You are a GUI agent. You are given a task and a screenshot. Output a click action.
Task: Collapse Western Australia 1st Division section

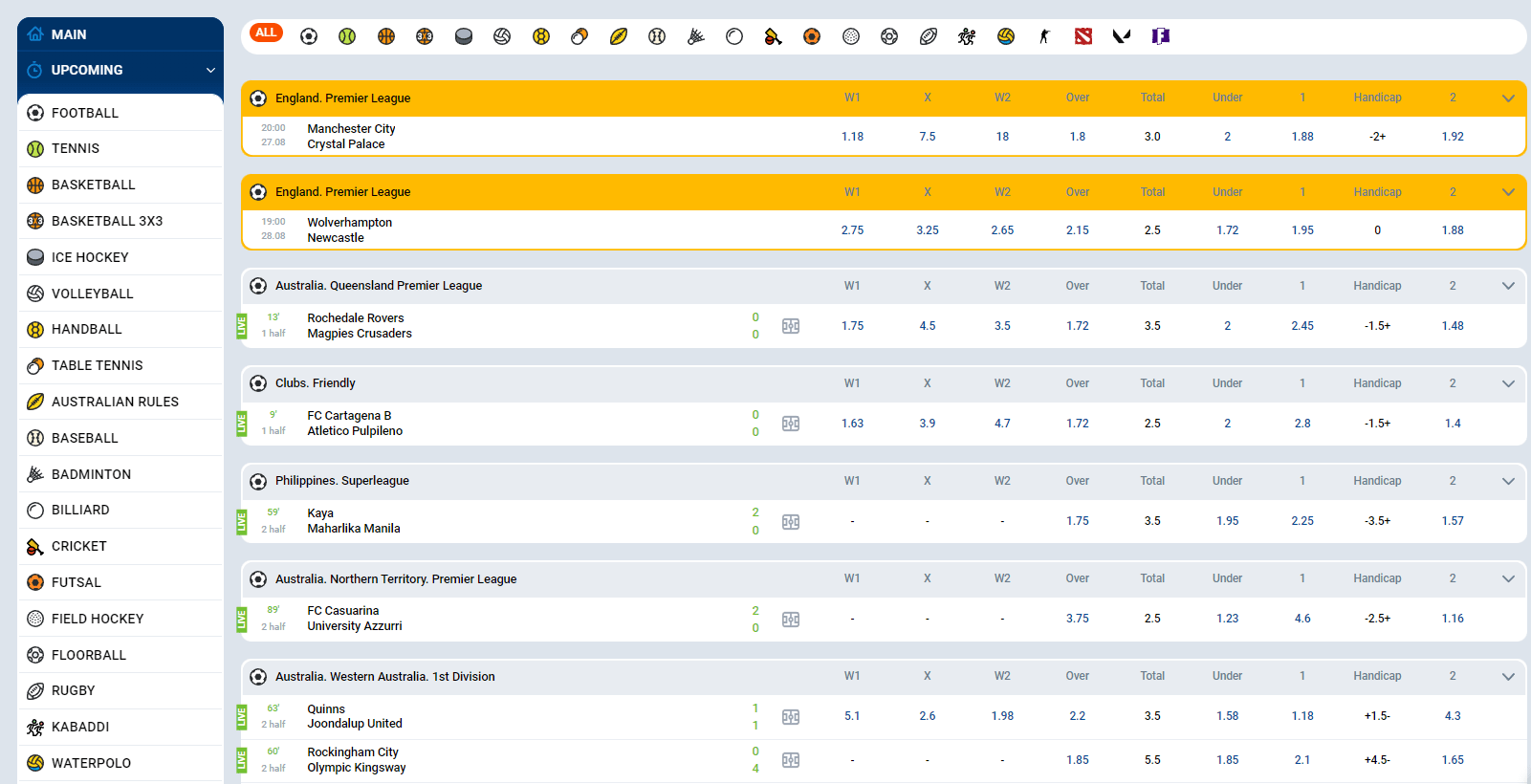1508,676
